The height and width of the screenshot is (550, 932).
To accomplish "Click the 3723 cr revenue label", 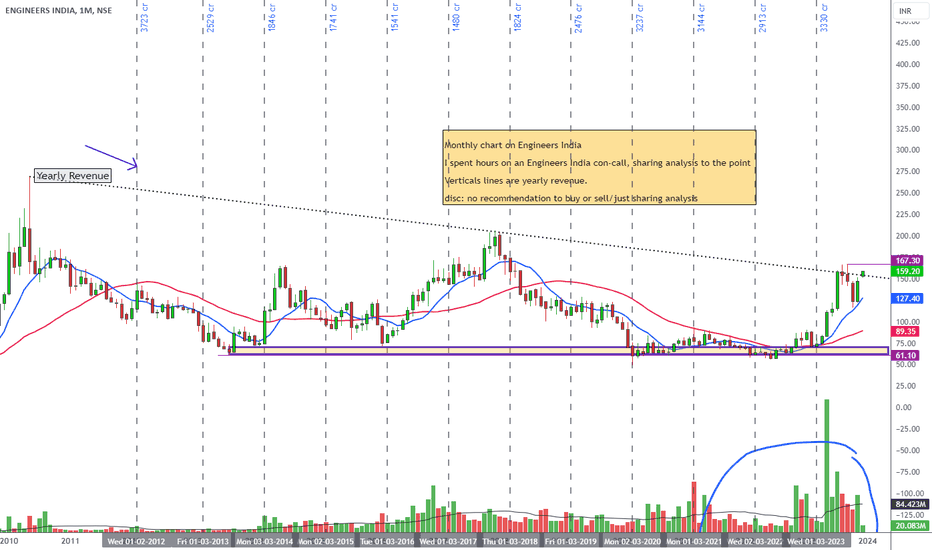I will pyautogui.click(x=144, y=17).
